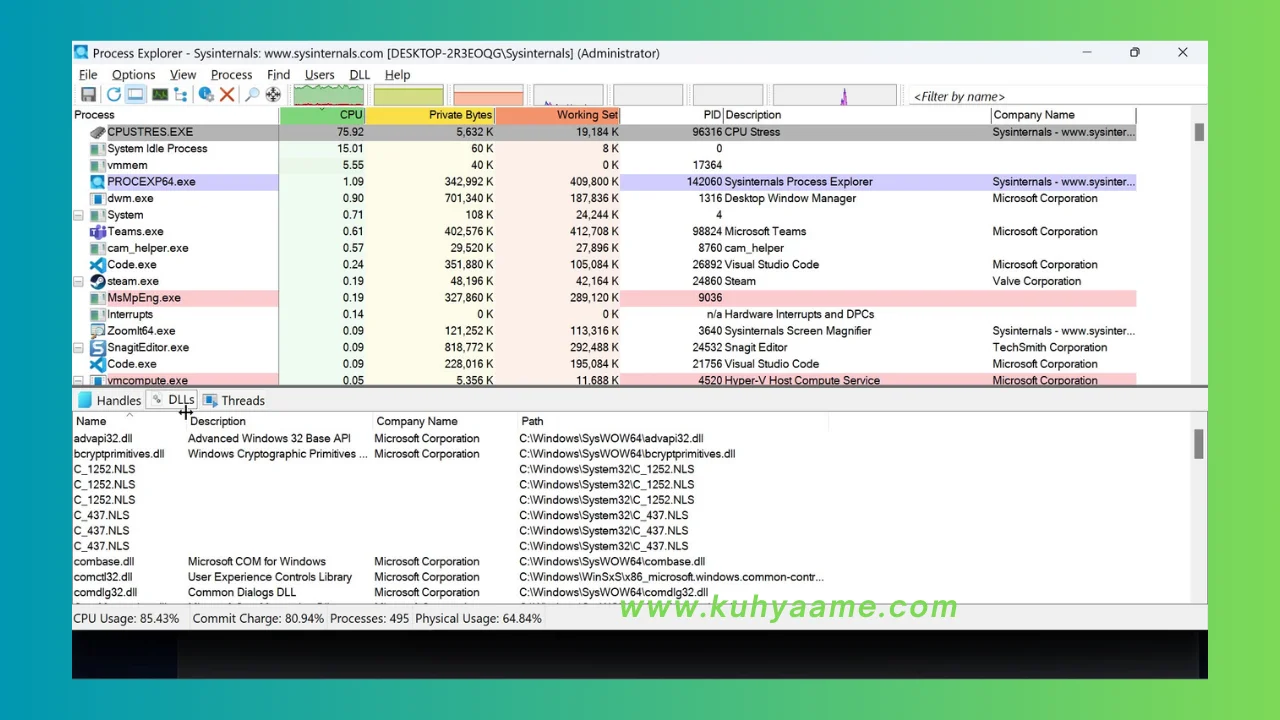This screenshot has height=720, width=1280.
Task: Collapse the System process tree node
Action: (x=78, y=215)
